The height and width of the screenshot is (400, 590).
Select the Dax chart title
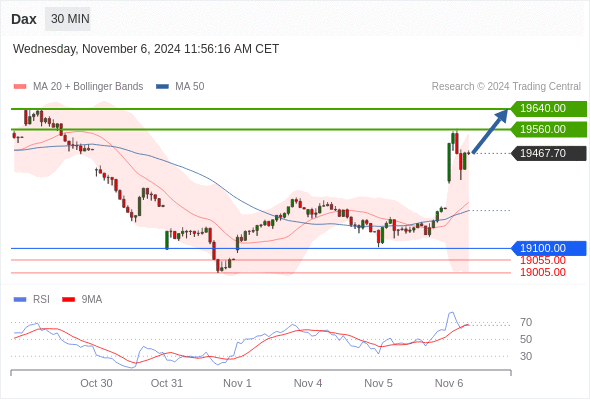[x=24, y=19]
